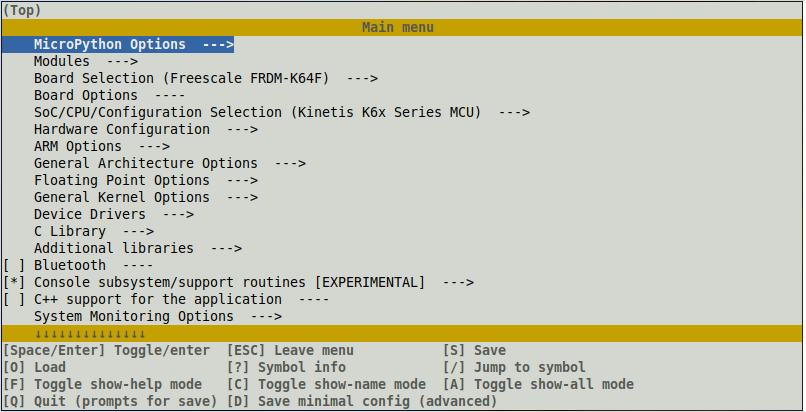Click [ESC] Leave menu
The height and width of the screenshot is (412, 806).
[290, 350]
